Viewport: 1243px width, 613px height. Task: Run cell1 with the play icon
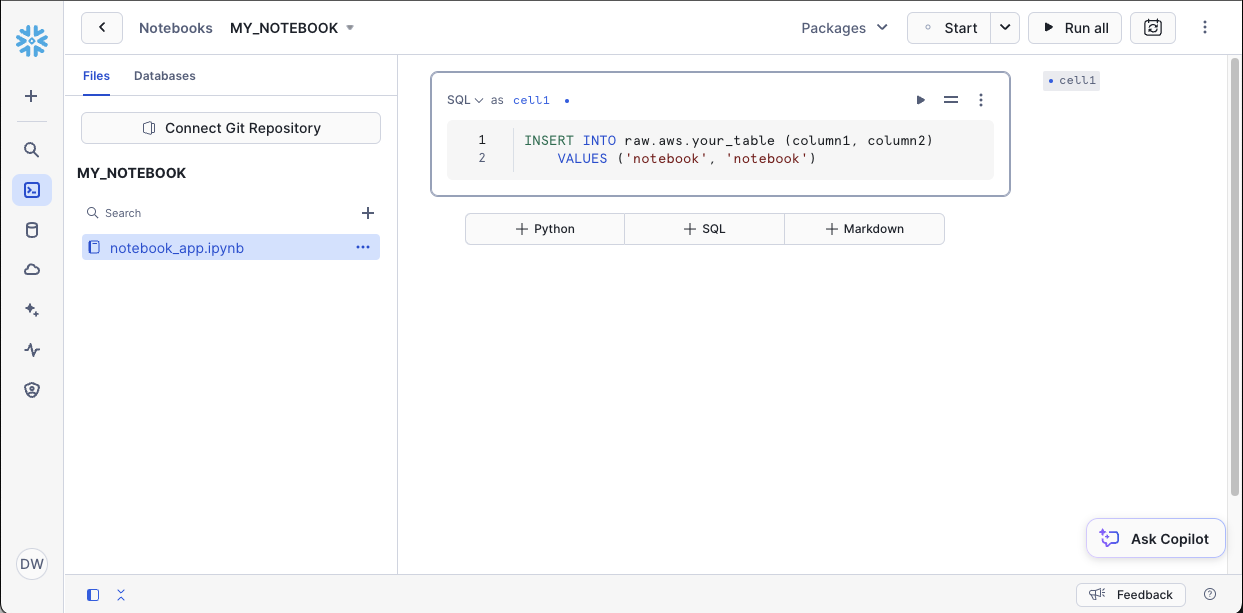[x=920, y=100]
